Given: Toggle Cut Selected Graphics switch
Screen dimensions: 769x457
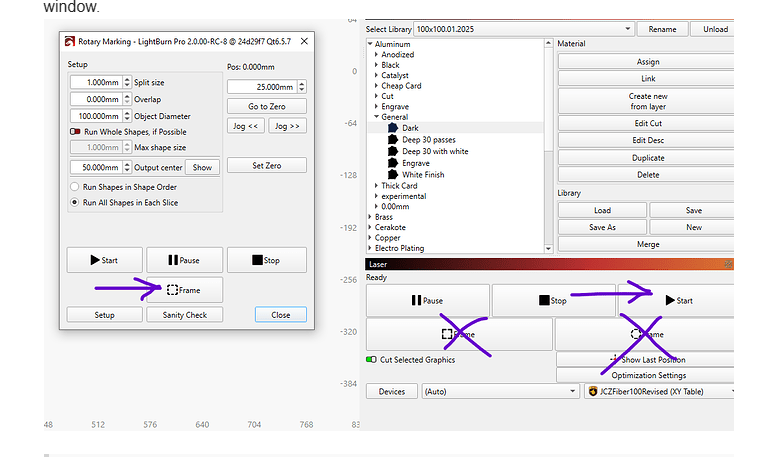Looking at the screenshot, I should [371, 359].
